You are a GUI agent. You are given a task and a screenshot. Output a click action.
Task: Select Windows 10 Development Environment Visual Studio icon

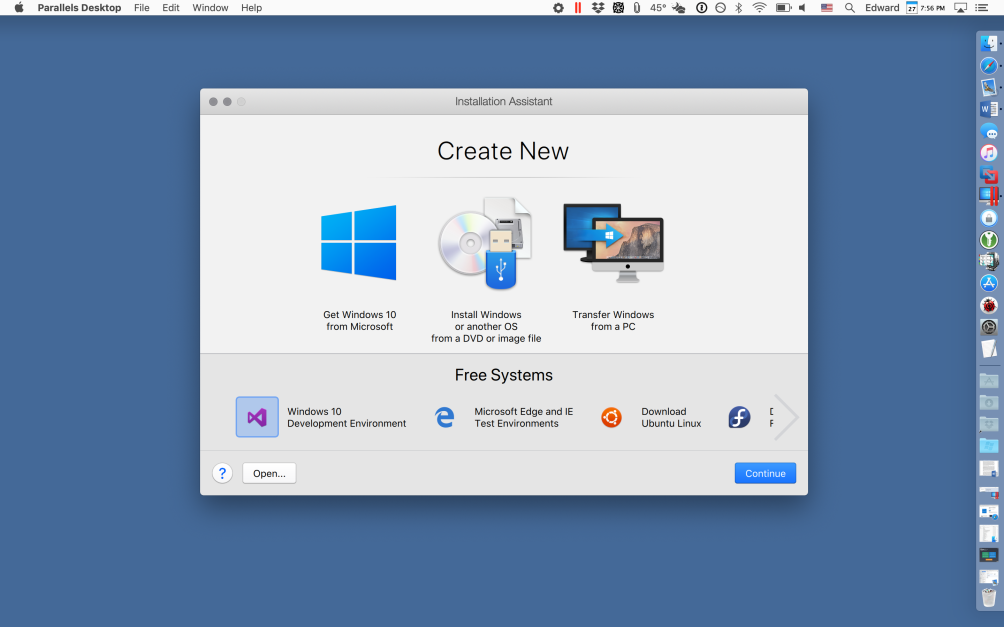(257, 417)
